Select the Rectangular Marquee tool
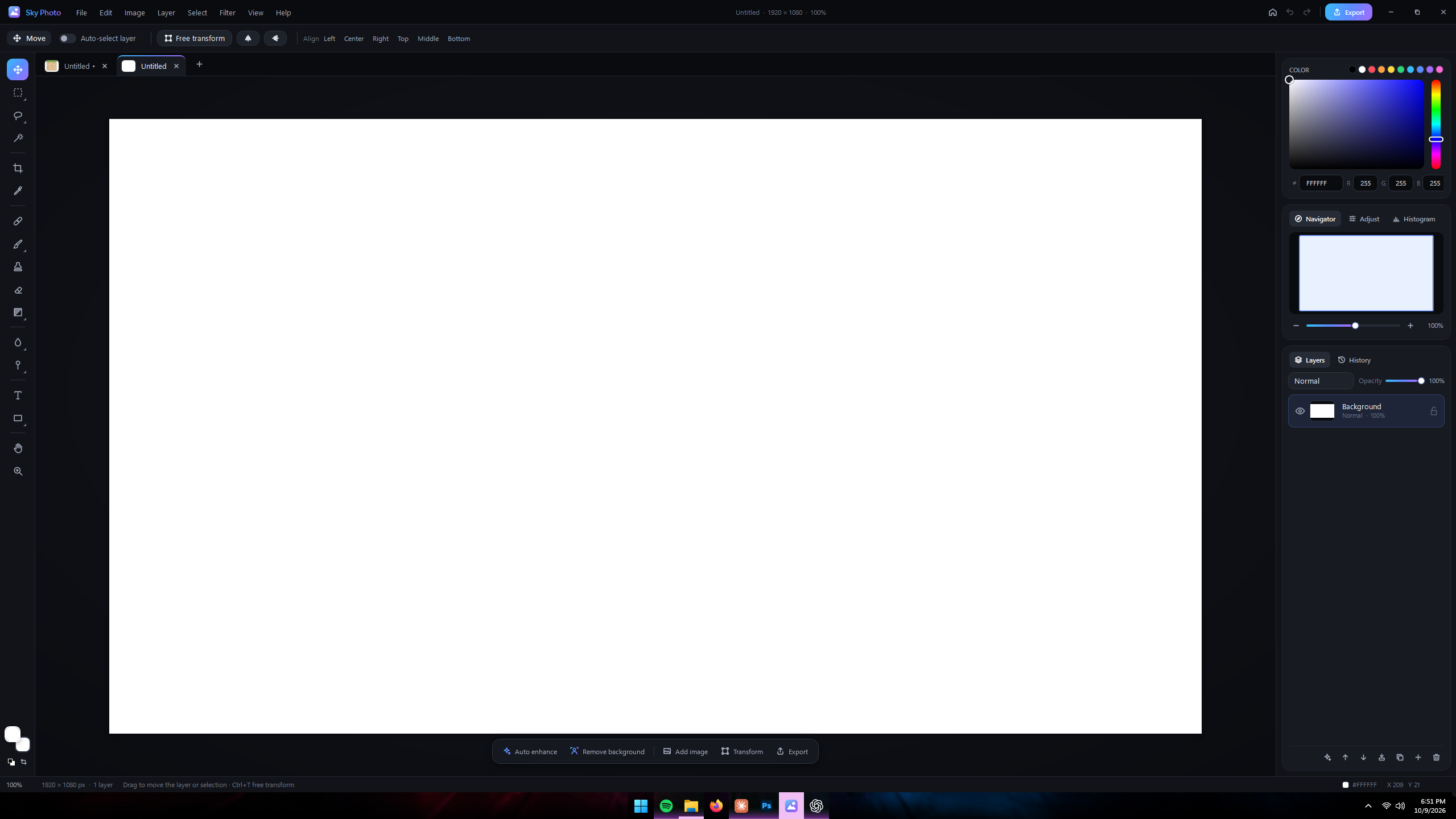This screenshot has width=1456, height=819. pos(18,93)
